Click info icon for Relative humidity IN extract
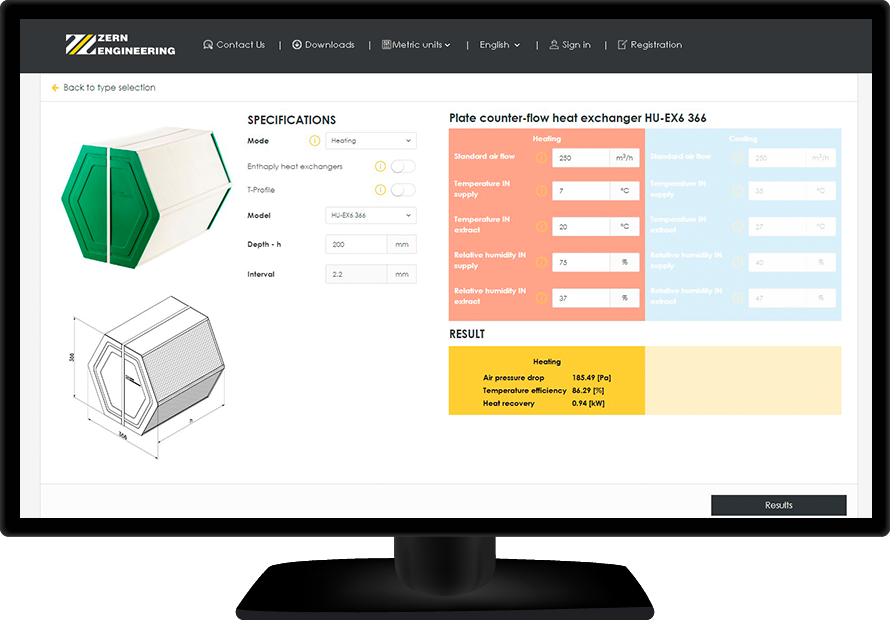The image size is (890, 620). pos(541,298)
